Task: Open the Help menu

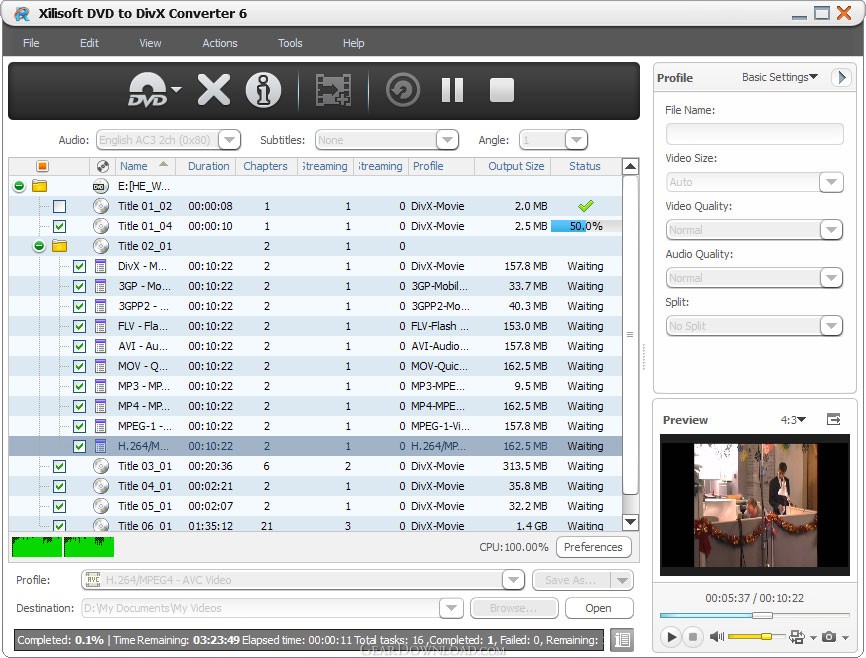Action: pos(353,43)
